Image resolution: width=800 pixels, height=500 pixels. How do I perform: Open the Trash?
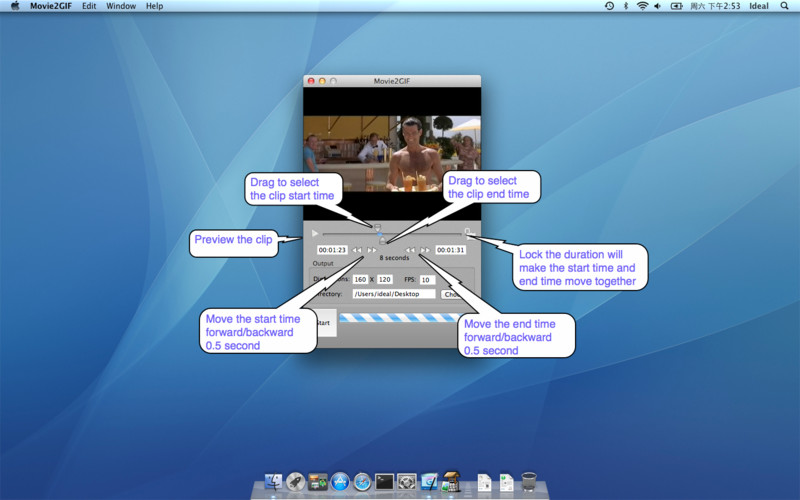(529, 481)
